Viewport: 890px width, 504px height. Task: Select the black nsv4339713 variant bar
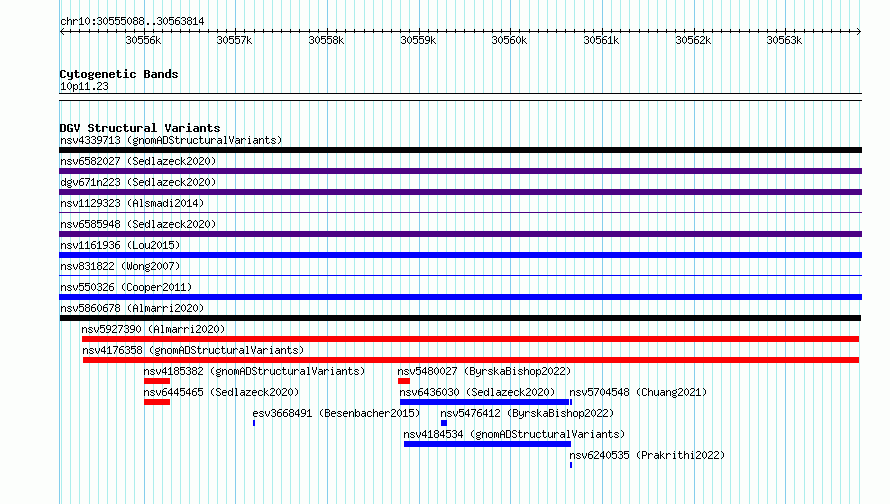click(x=460, y=150)
